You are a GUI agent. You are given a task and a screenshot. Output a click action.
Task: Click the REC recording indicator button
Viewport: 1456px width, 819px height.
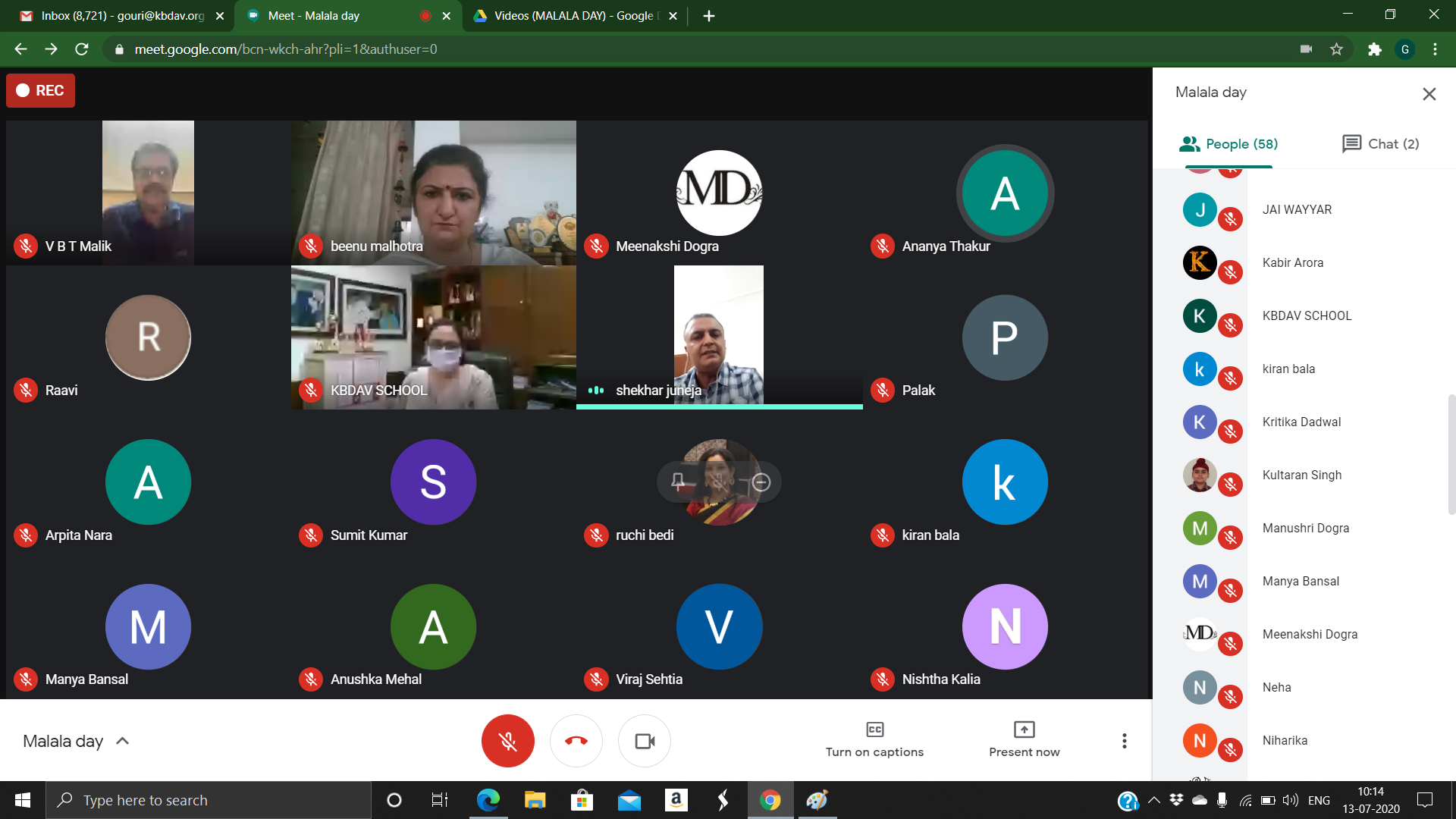coord(41,91)
